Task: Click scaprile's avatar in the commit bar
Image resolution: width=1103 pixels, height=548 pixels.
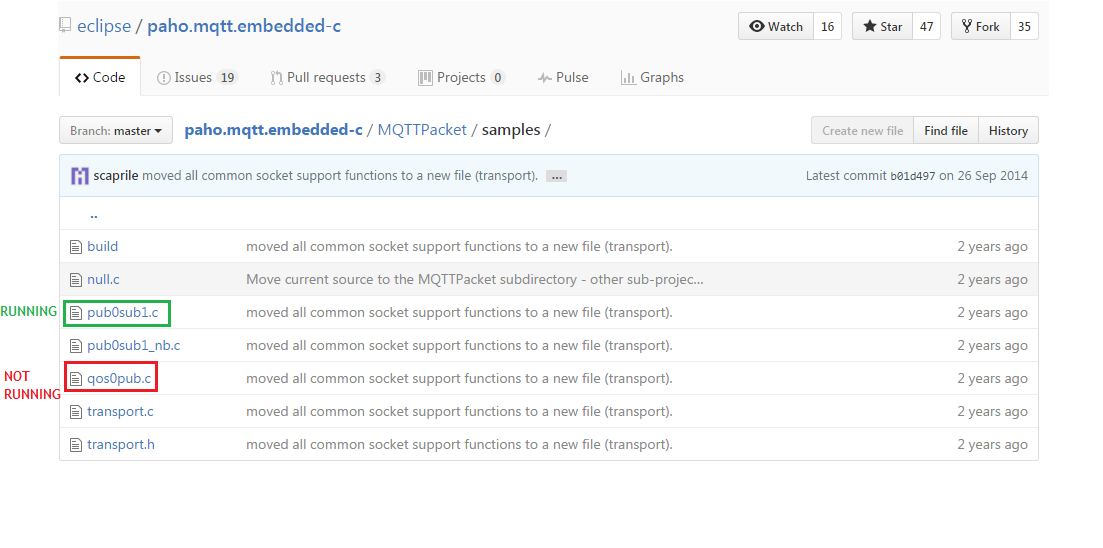Action: [x=80, y=176]
